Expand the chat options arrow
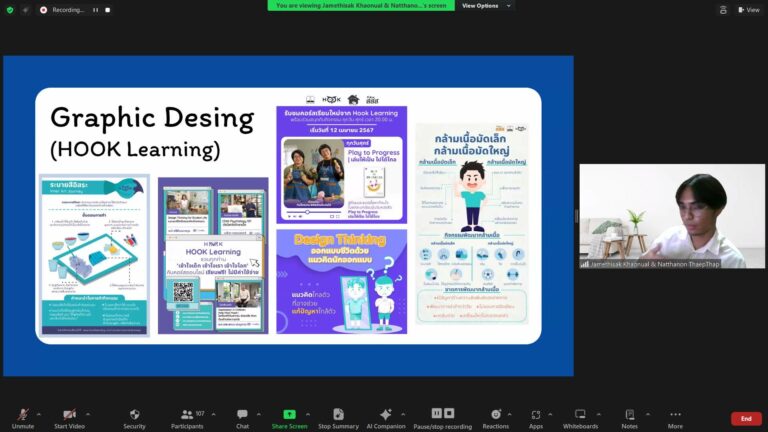 (259, 414)
